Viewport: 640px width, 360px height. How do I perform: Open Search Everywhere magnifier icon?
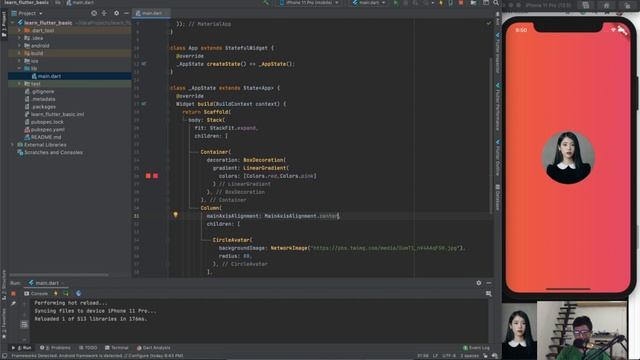[496, 3]
